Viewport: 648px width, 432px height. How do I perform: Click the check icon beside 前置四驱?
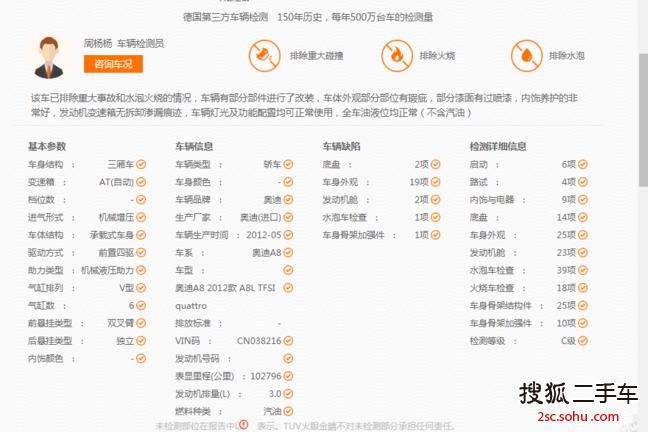(x=141, y=253)
